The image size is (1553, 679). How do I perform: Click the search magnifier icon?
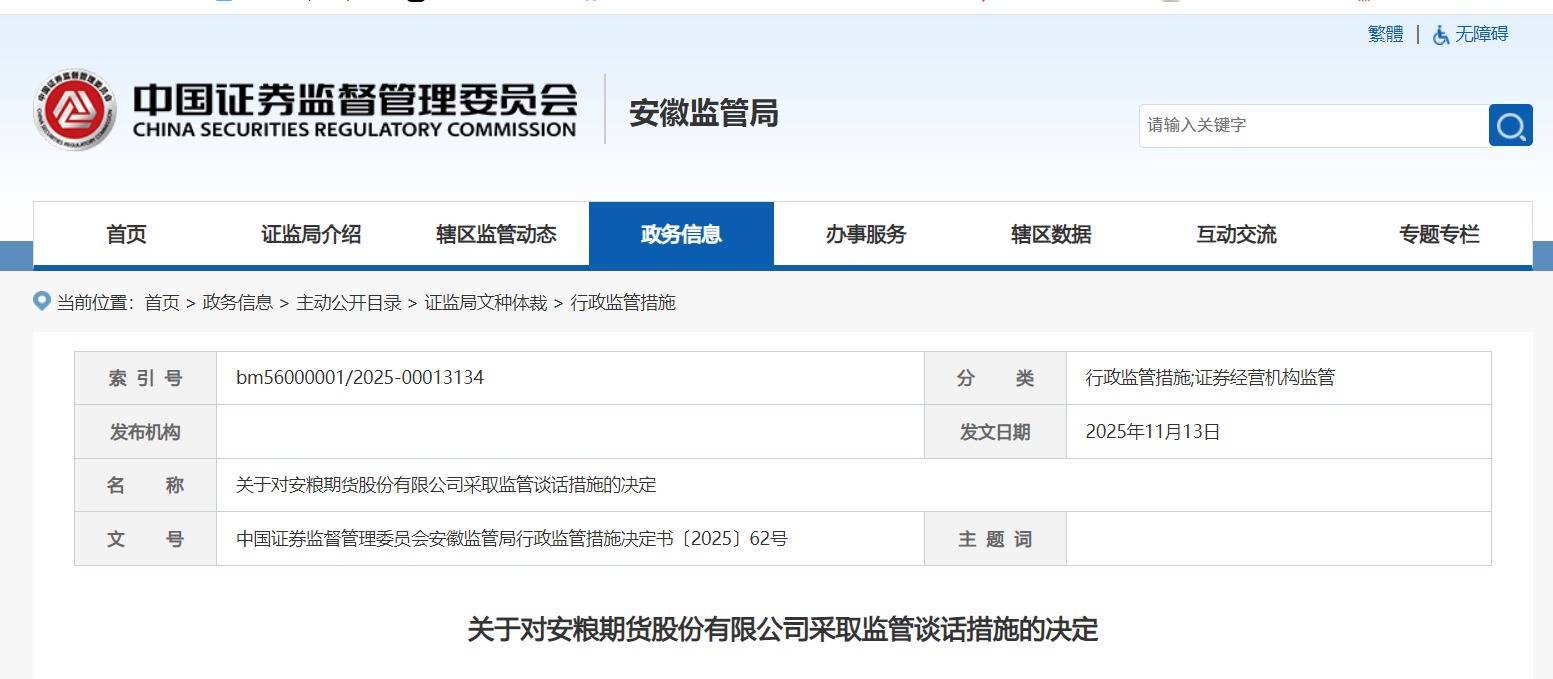1510,125
